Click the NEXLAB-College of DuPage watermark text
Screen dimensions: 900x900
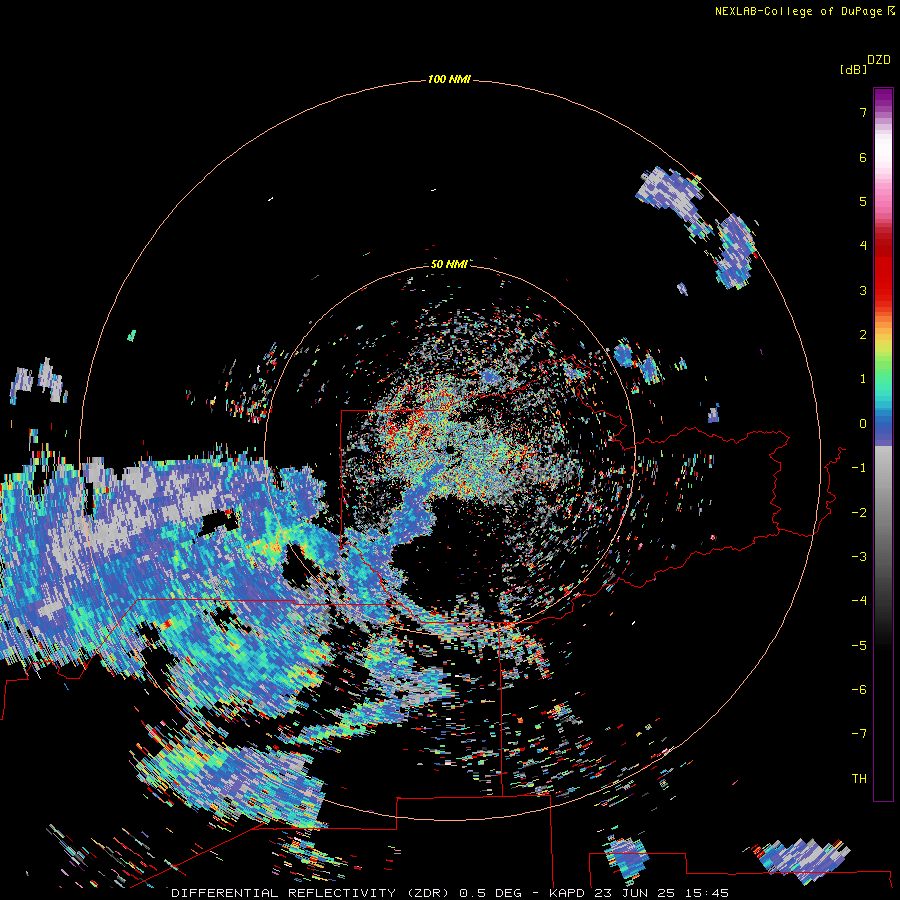coord(798,11)
